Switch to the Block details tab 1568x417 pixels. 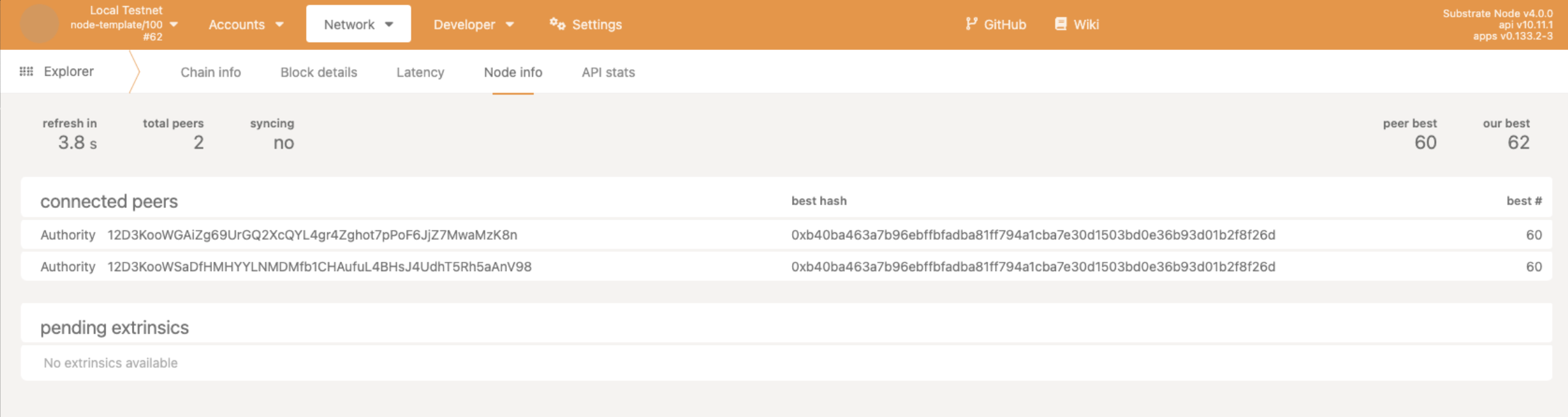(319, 72)
